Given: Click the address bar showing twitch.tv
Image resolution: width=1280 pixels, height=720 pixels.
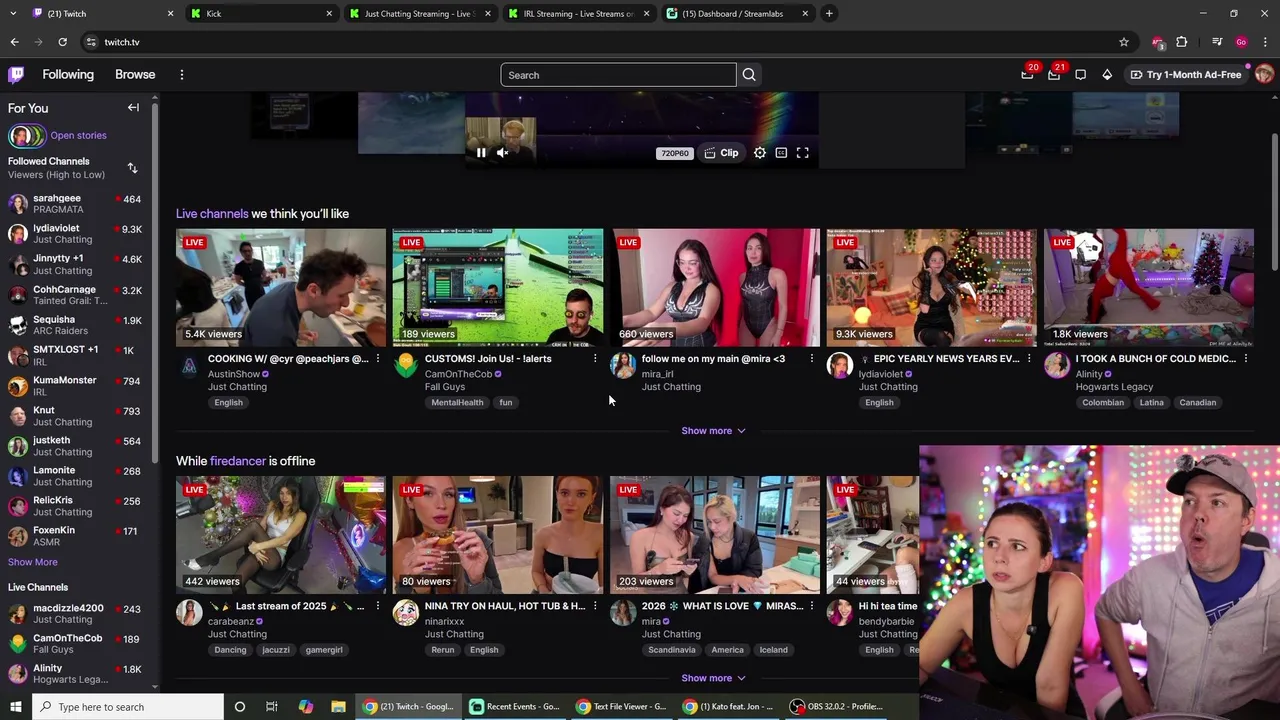Looking at the screenshot, I should point(600,42).
